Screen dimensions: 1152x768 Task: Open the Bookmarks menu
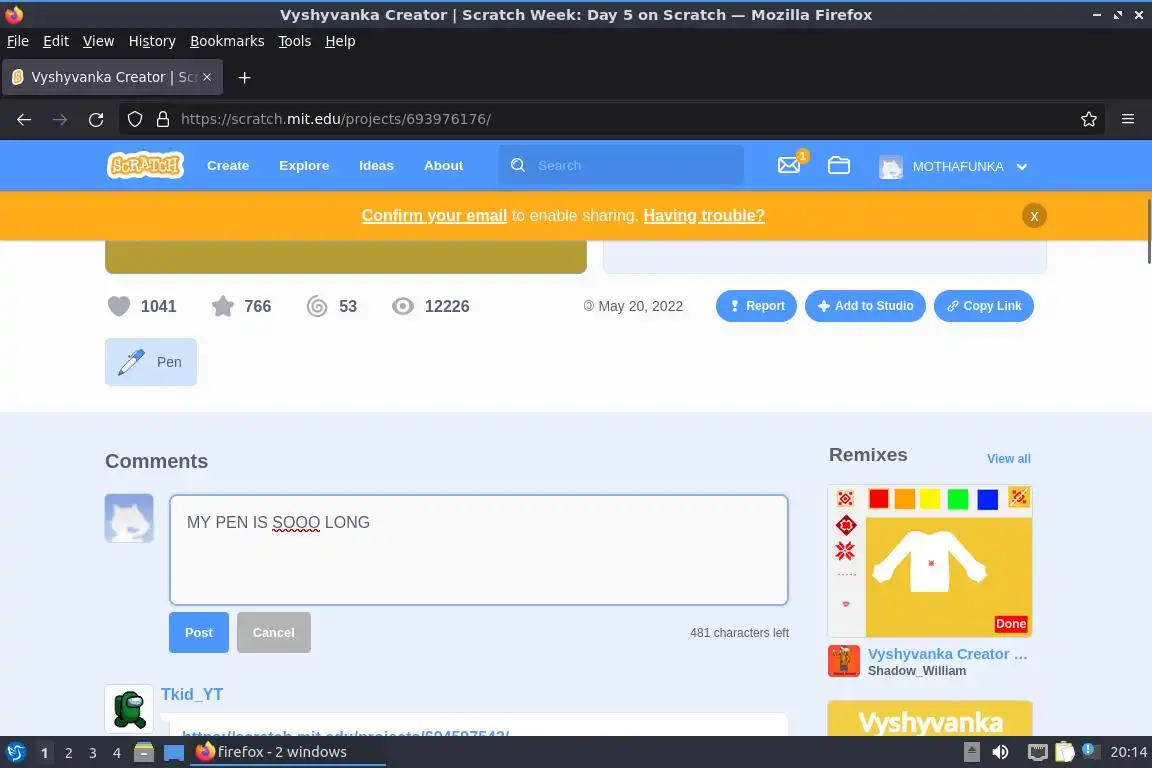[227, 41]
